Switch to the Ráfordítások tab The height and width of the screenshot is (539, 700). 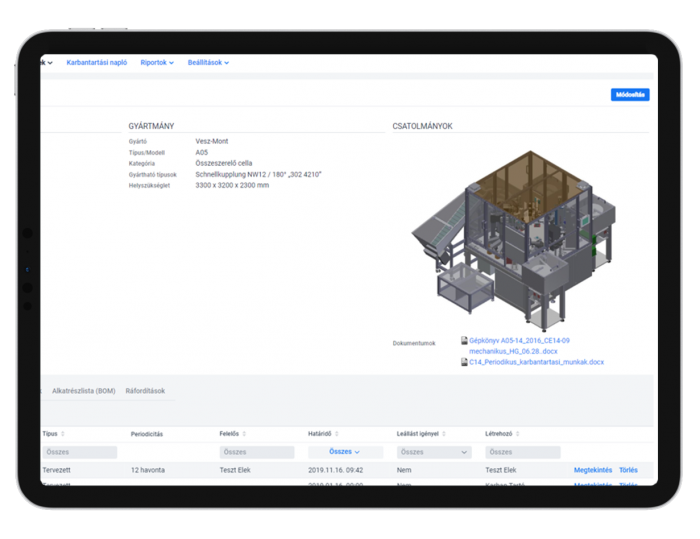pyautogui.click(x=146, y=391)
